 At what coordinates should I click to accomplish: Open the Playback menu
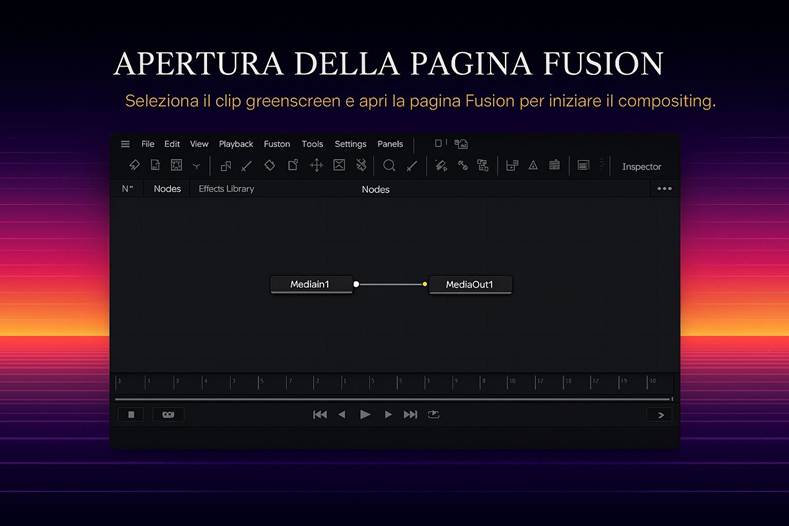pos(236,144)
